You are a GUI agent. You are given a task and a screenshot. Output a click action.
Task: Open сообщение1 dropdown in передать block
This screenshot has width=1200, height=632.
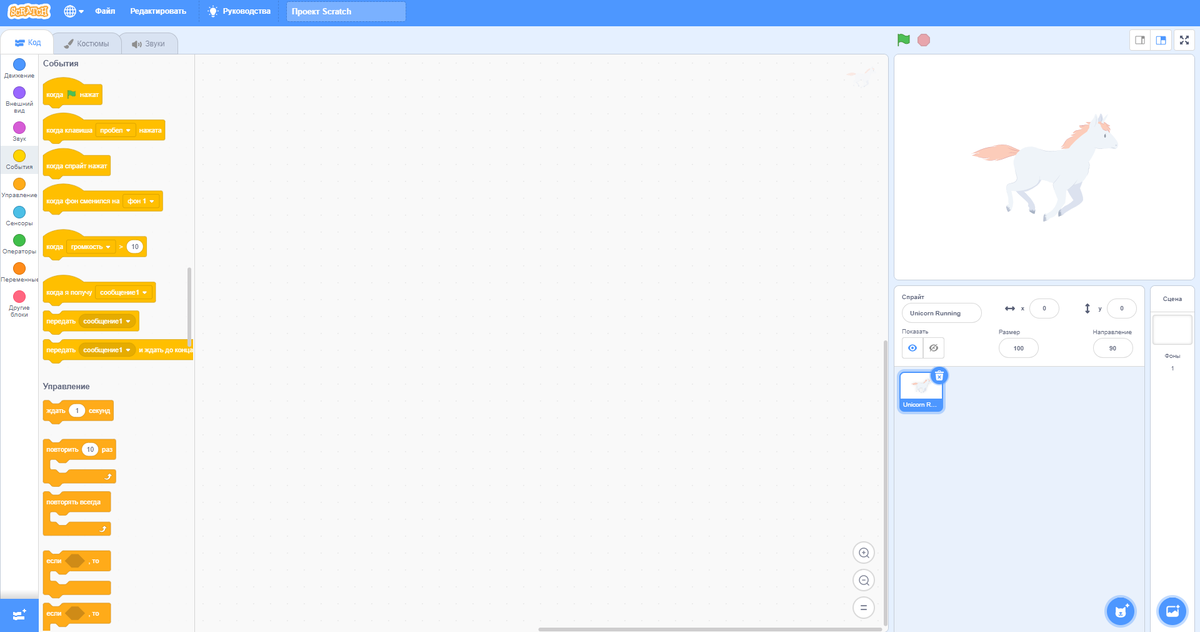tap(107, 321)
